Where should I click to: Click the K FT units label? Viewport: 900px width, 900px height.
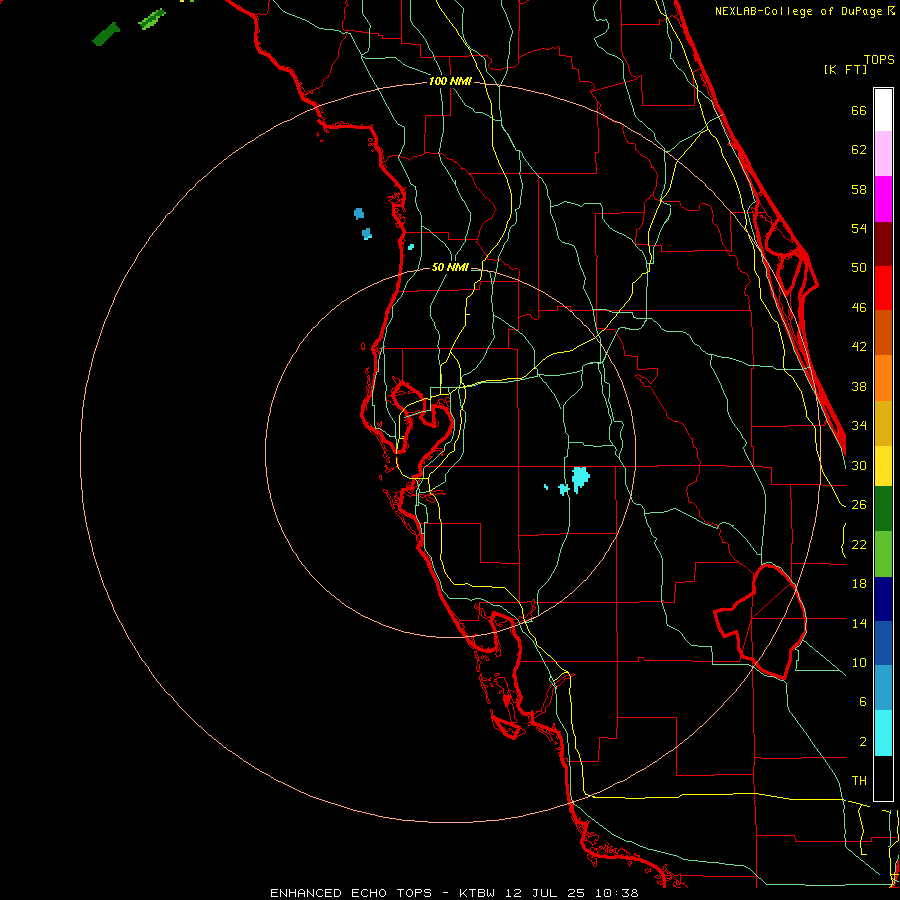(845, 69)
